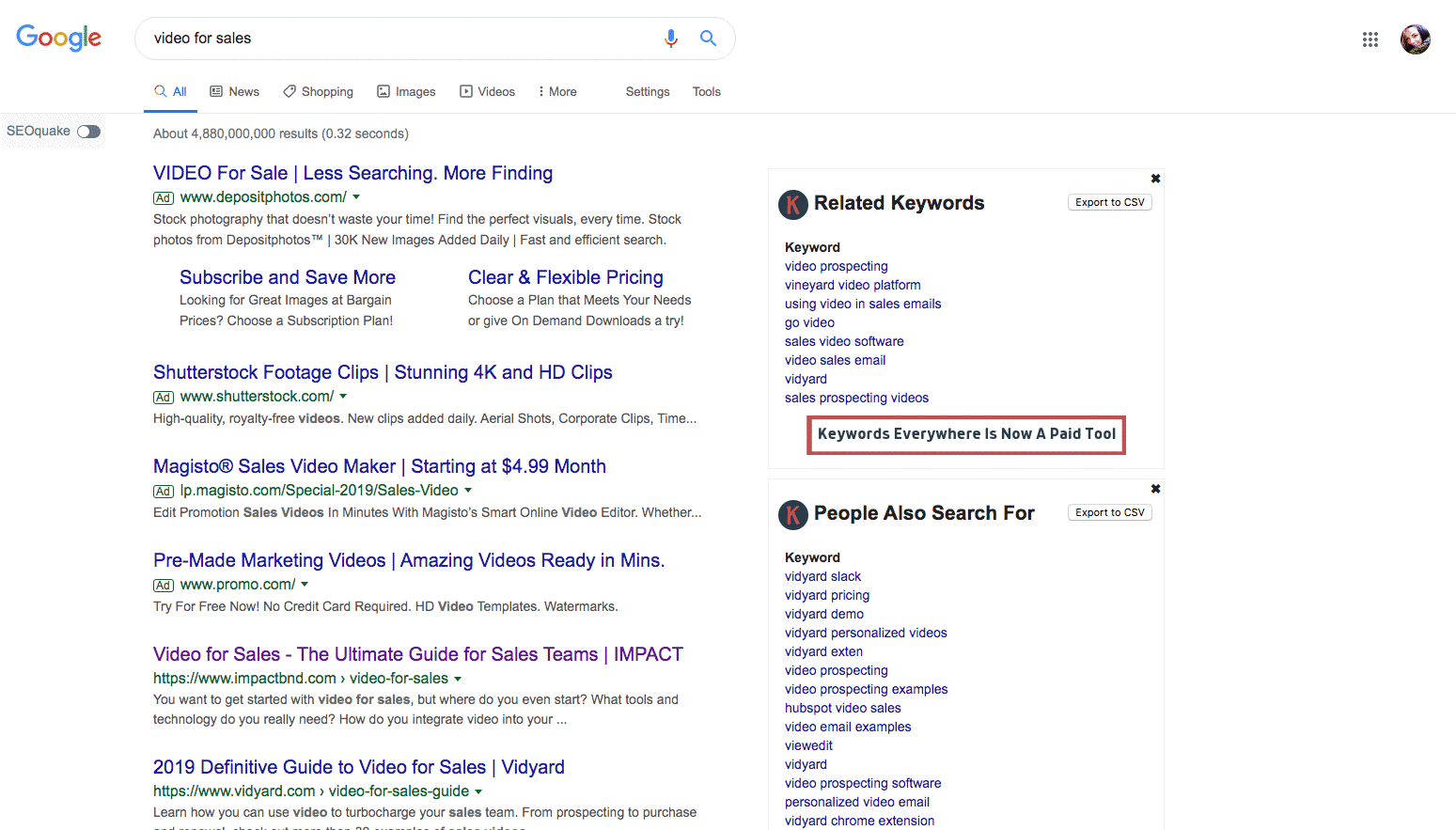Screen dimensions: 1456x830
Task: Export Related Keywords to CSV
Action: 1110,202
